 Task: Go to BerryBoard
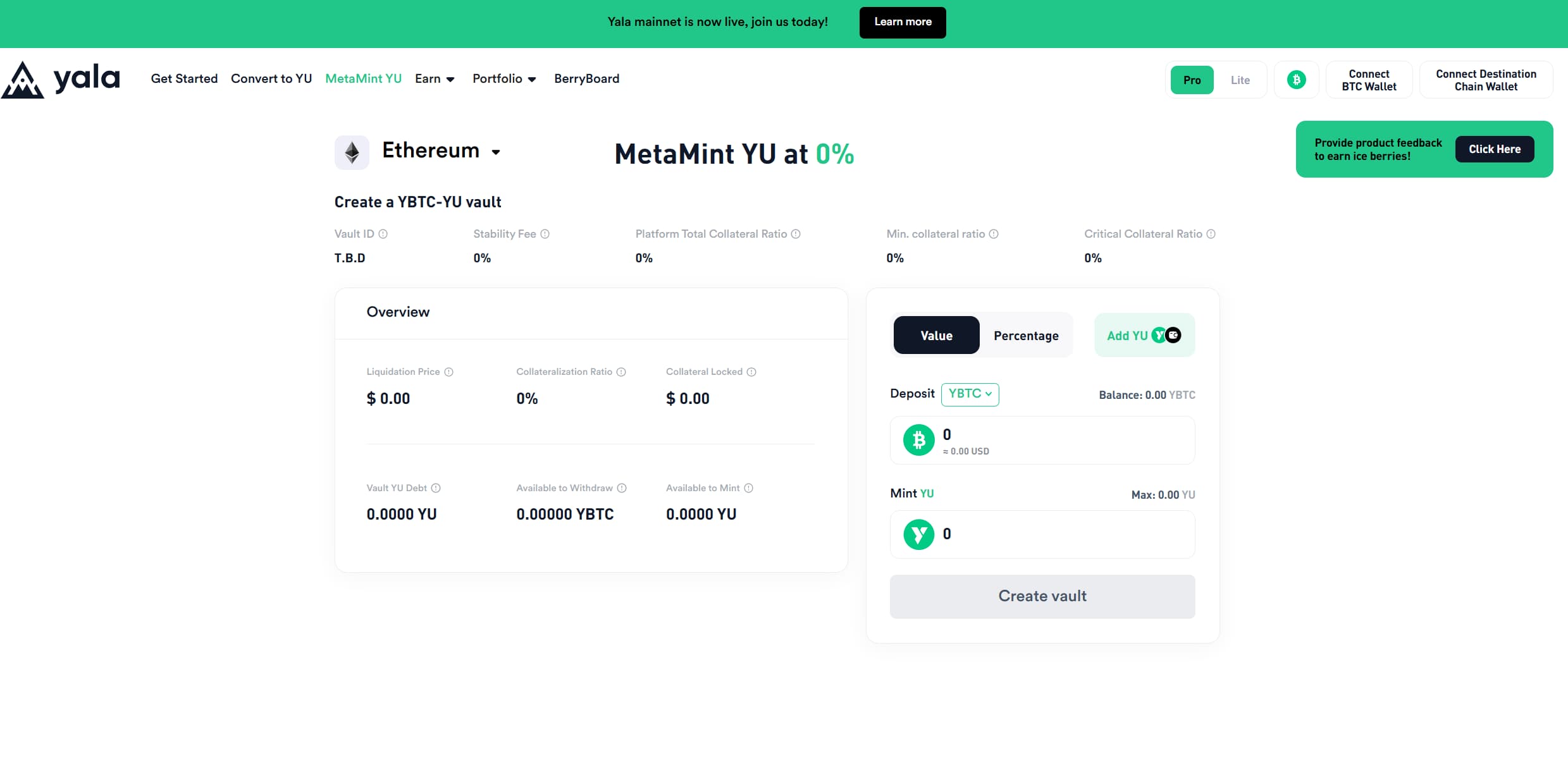coord(586,79)
